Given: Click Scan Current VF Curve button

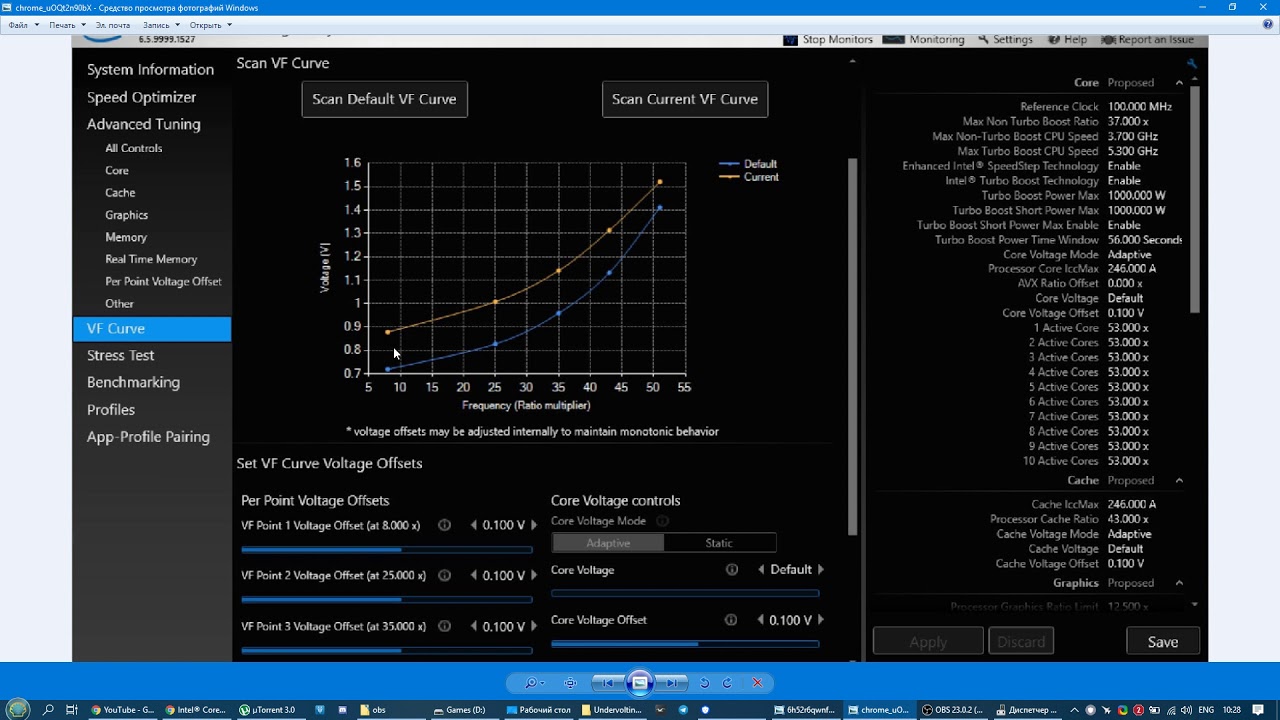Looking at the screenshot, I should [685, 99].
